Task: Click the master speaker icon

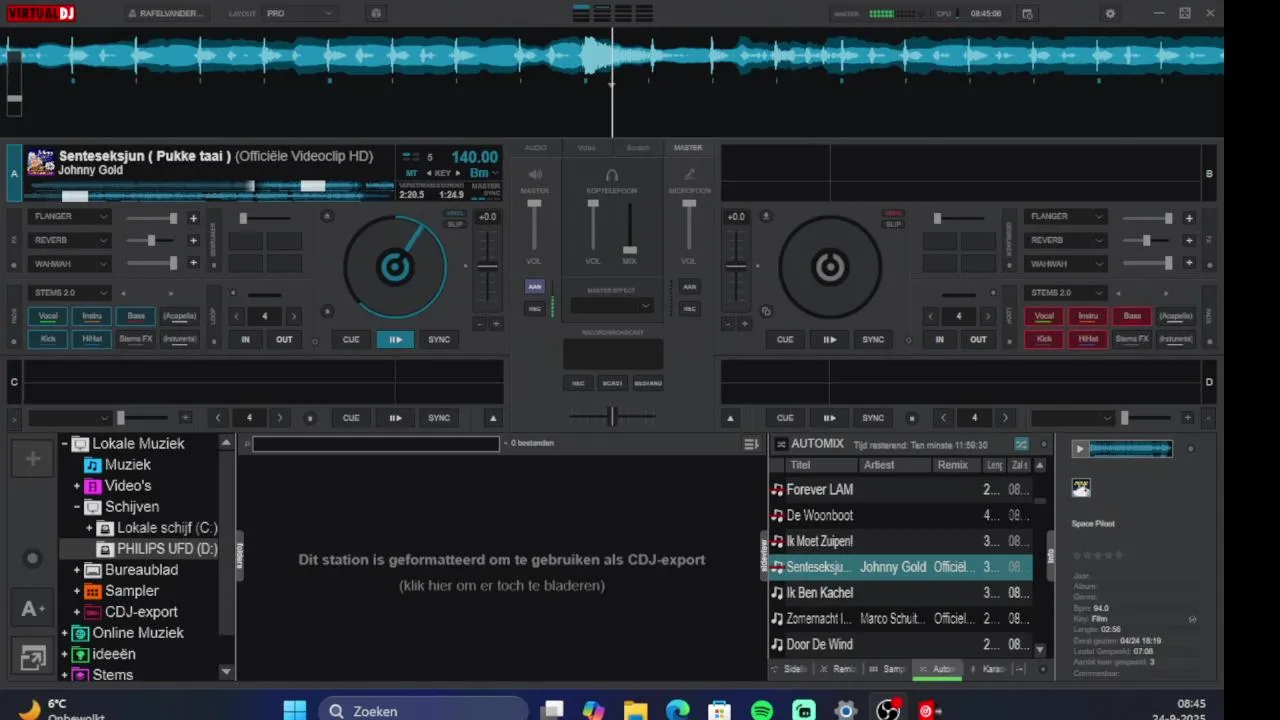Action: (535, 175)
